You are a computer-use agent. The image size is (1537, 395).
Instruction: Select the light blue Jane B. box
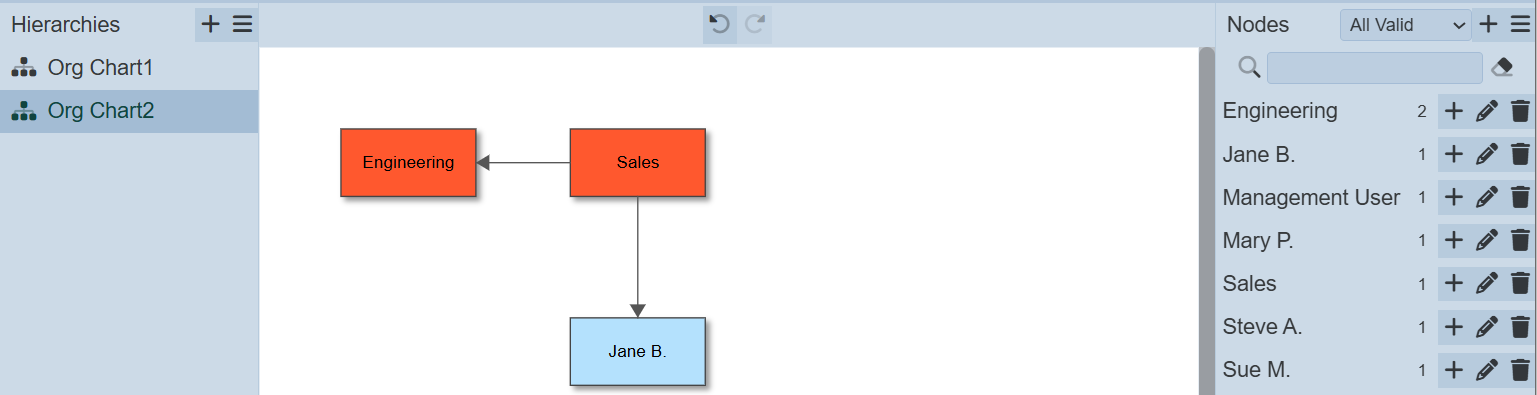point(638,352)
